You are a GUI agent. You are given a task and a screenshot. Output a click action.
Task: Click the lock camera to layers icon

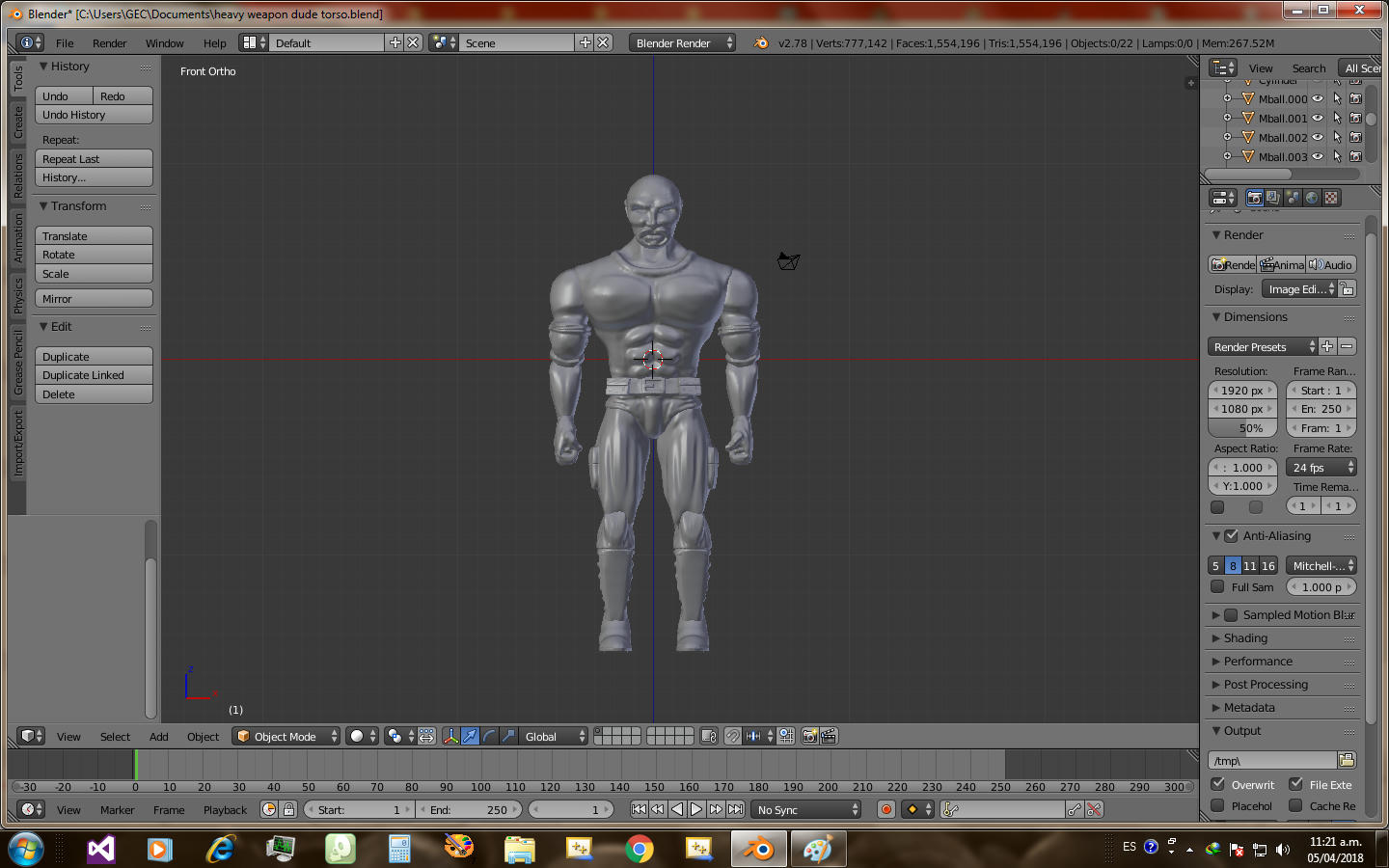coord(709,736)
